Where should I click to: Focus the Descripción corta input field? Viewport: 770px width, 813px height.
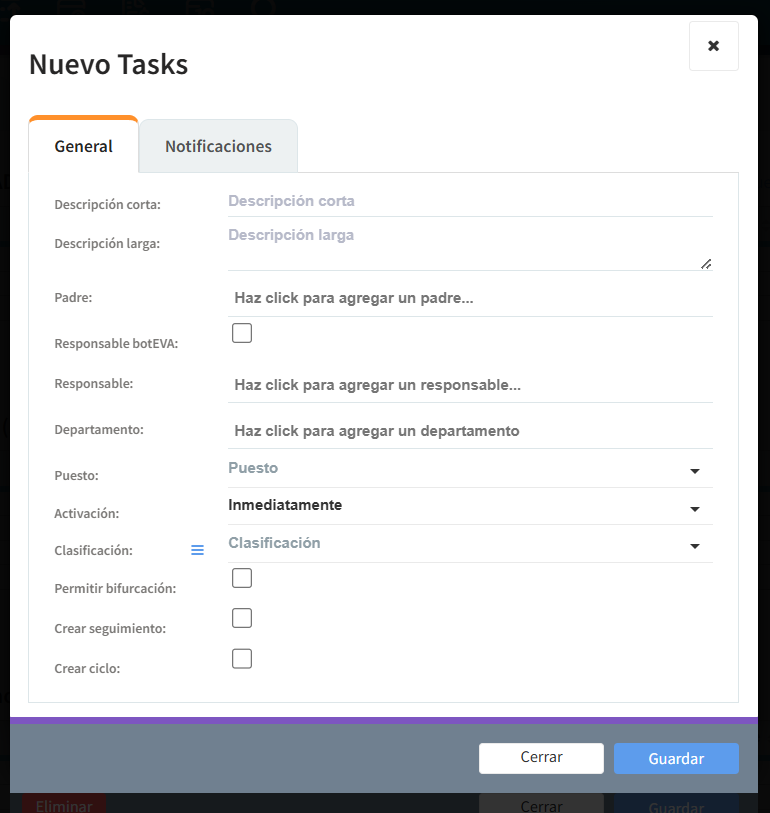click(x=470, y=201)
